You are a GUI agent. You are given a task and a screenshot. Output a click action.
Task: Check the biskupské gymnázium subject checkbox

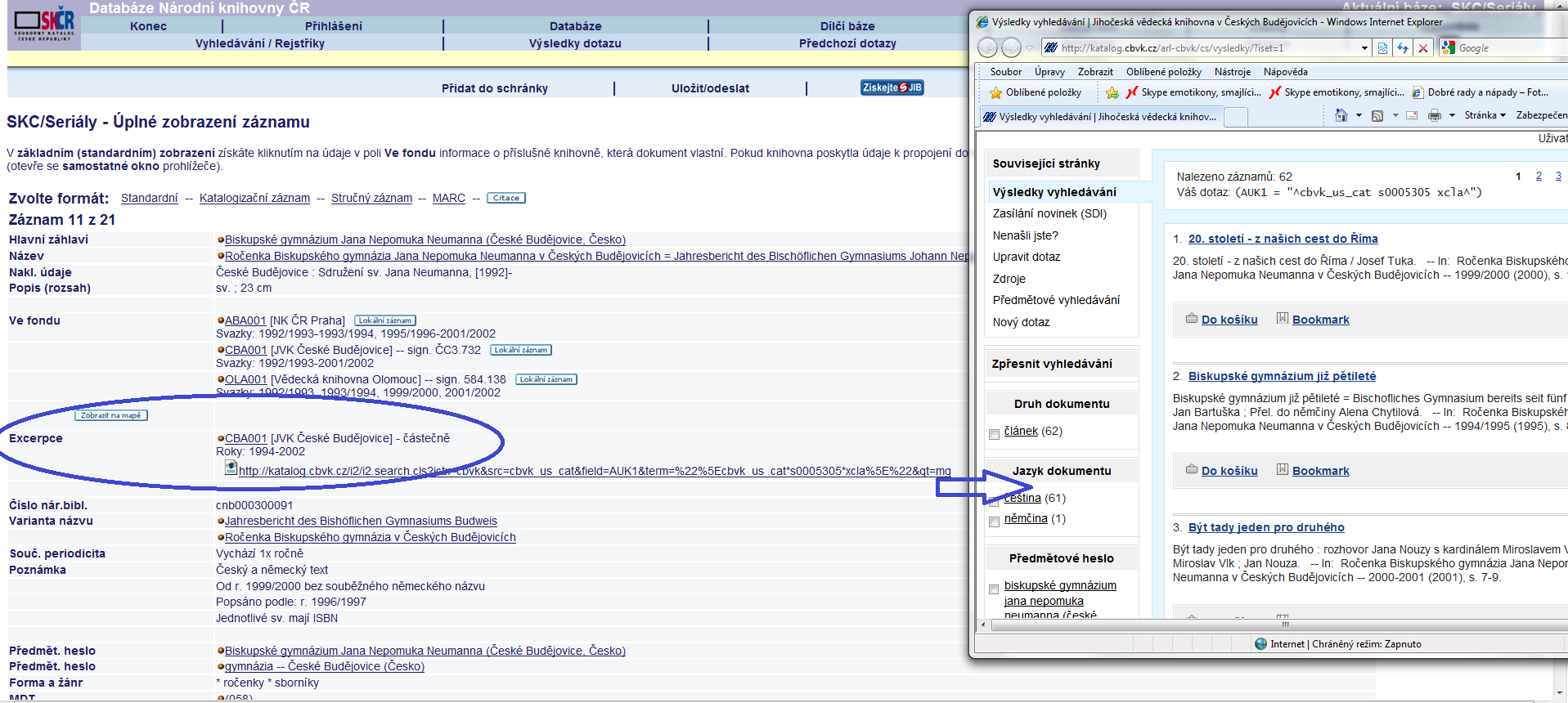[x=994, y=589]
